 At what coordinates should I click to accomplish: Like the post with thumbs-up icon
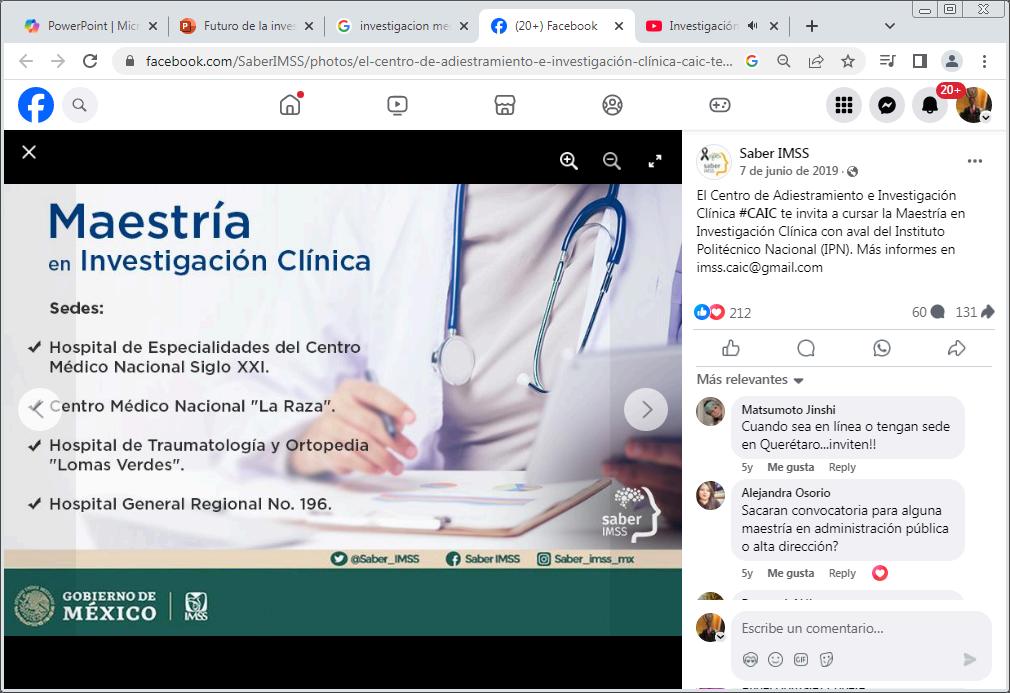731,348
